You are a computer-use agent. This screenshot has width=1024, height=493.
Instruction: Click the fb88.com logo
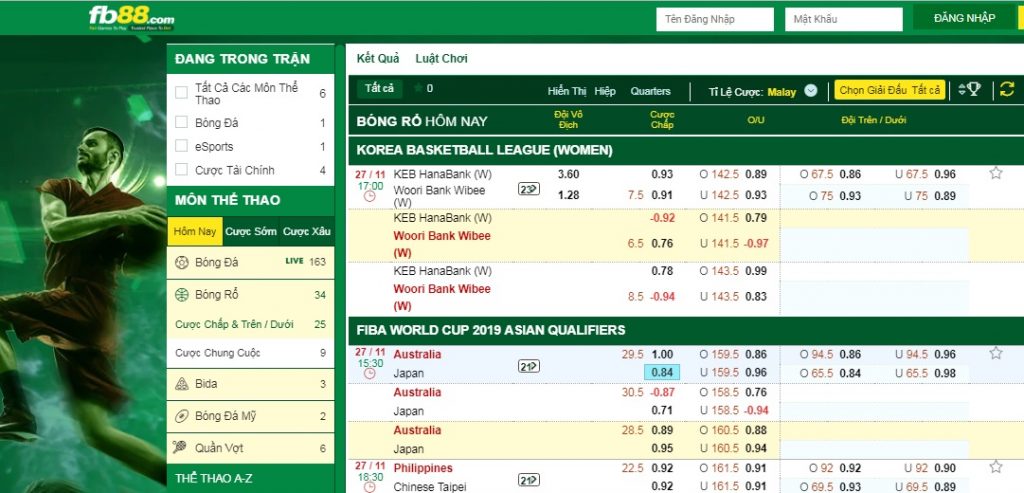[131, 18]
